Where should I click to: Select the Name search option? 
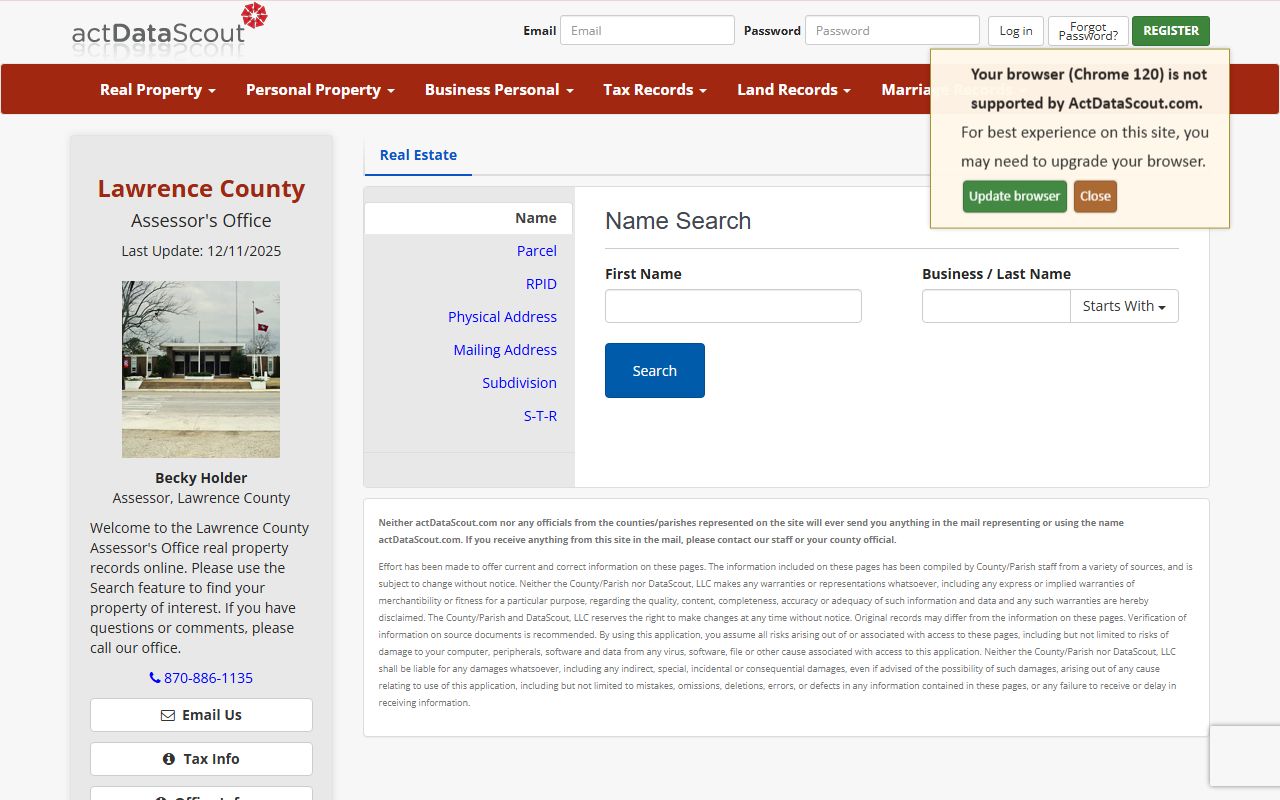(x=468, y=218)
